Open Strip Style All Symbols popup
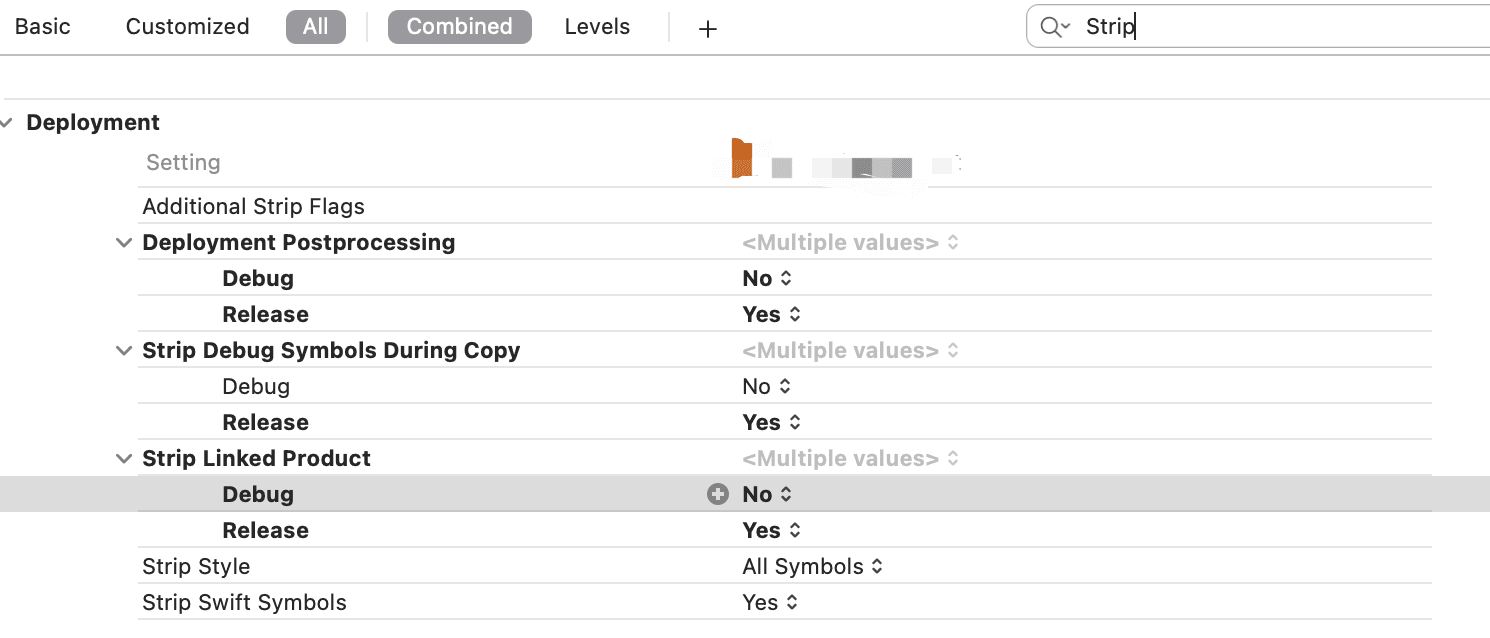The width and height of the screenshot is (1490, 638). pos(812,566)
